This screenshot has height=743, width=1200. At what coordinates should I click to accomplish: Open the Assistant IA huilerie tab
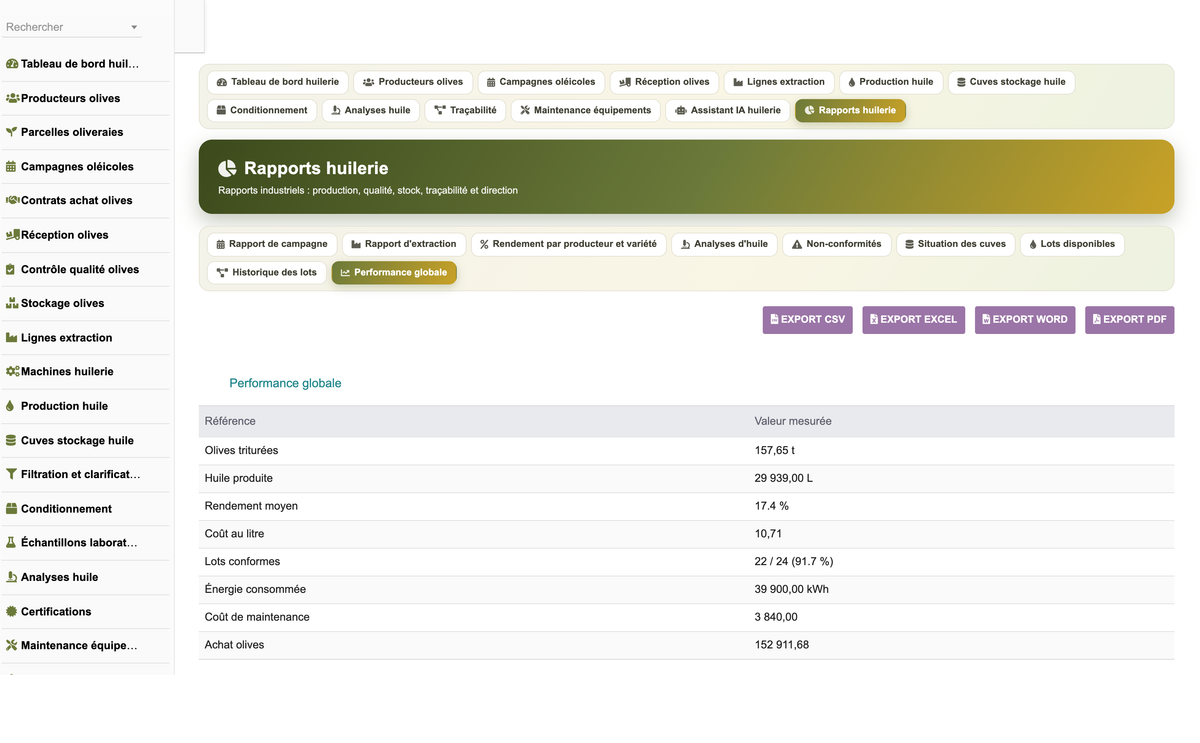728,110
